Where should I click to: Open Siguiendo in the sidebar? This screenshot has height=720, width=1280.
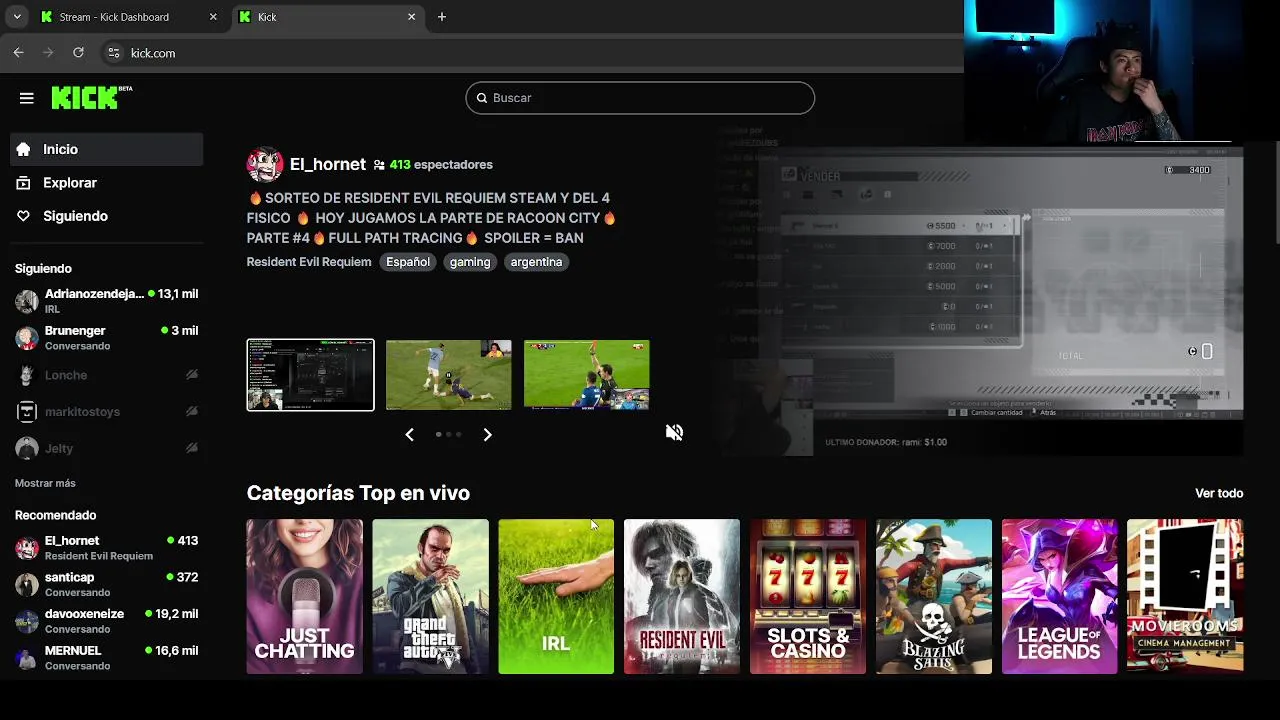click(x=106, y=216)
